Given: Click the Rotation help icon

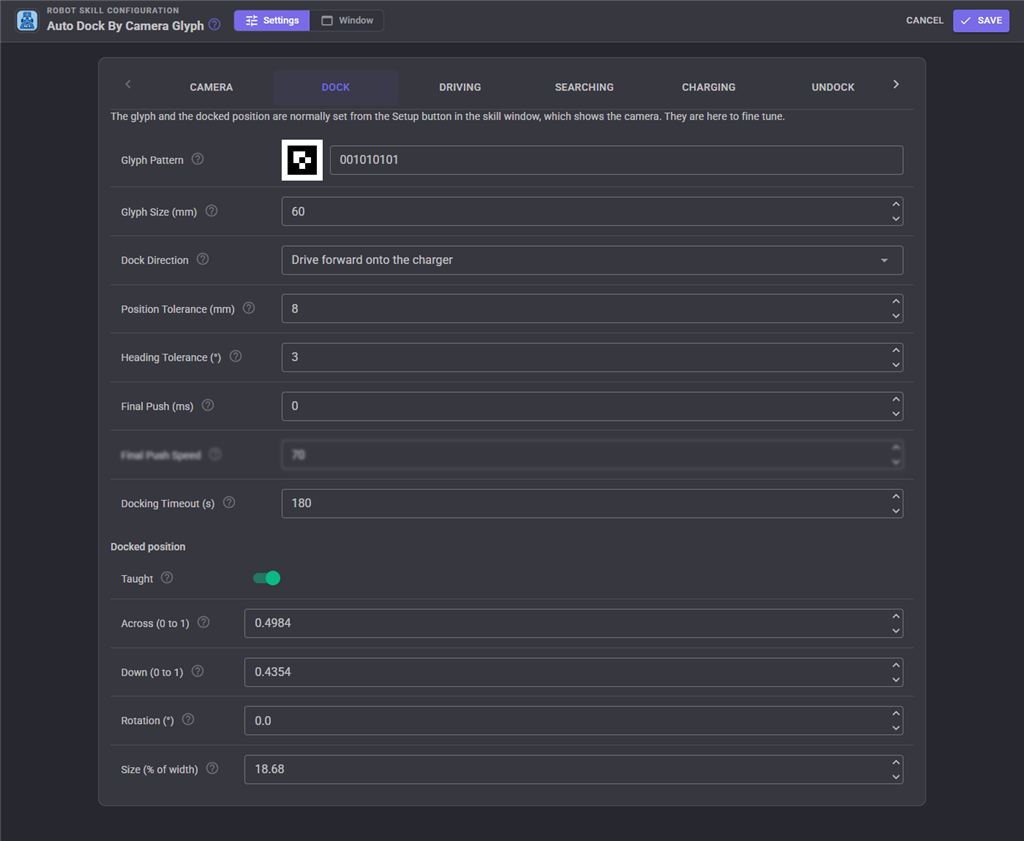Looking at the screenshot, I should coord(188,720).
